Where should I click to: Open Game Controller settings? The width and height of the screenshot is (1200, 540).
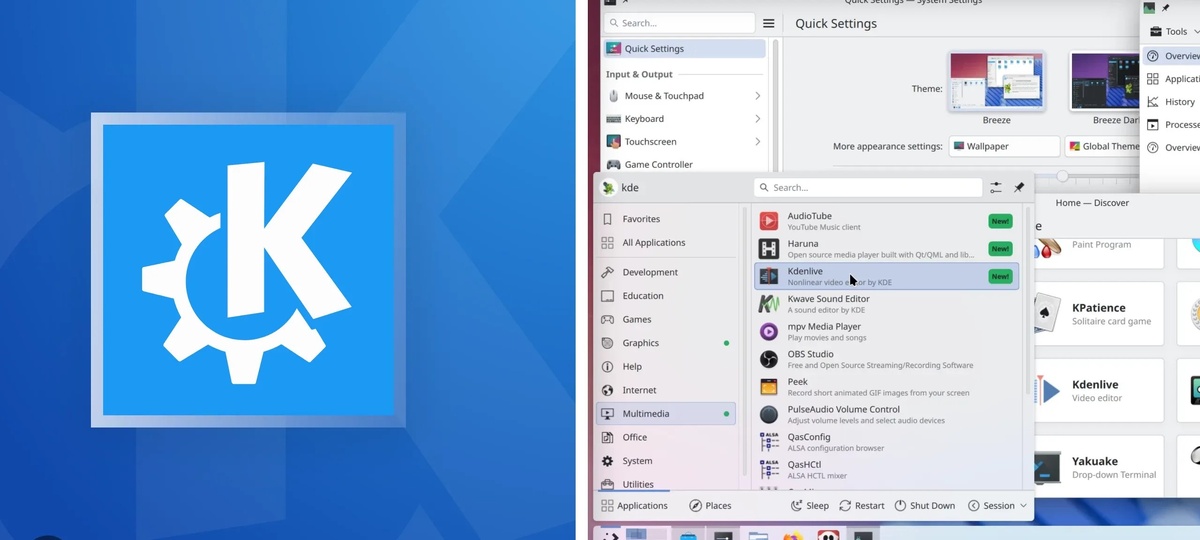[685, 164]
